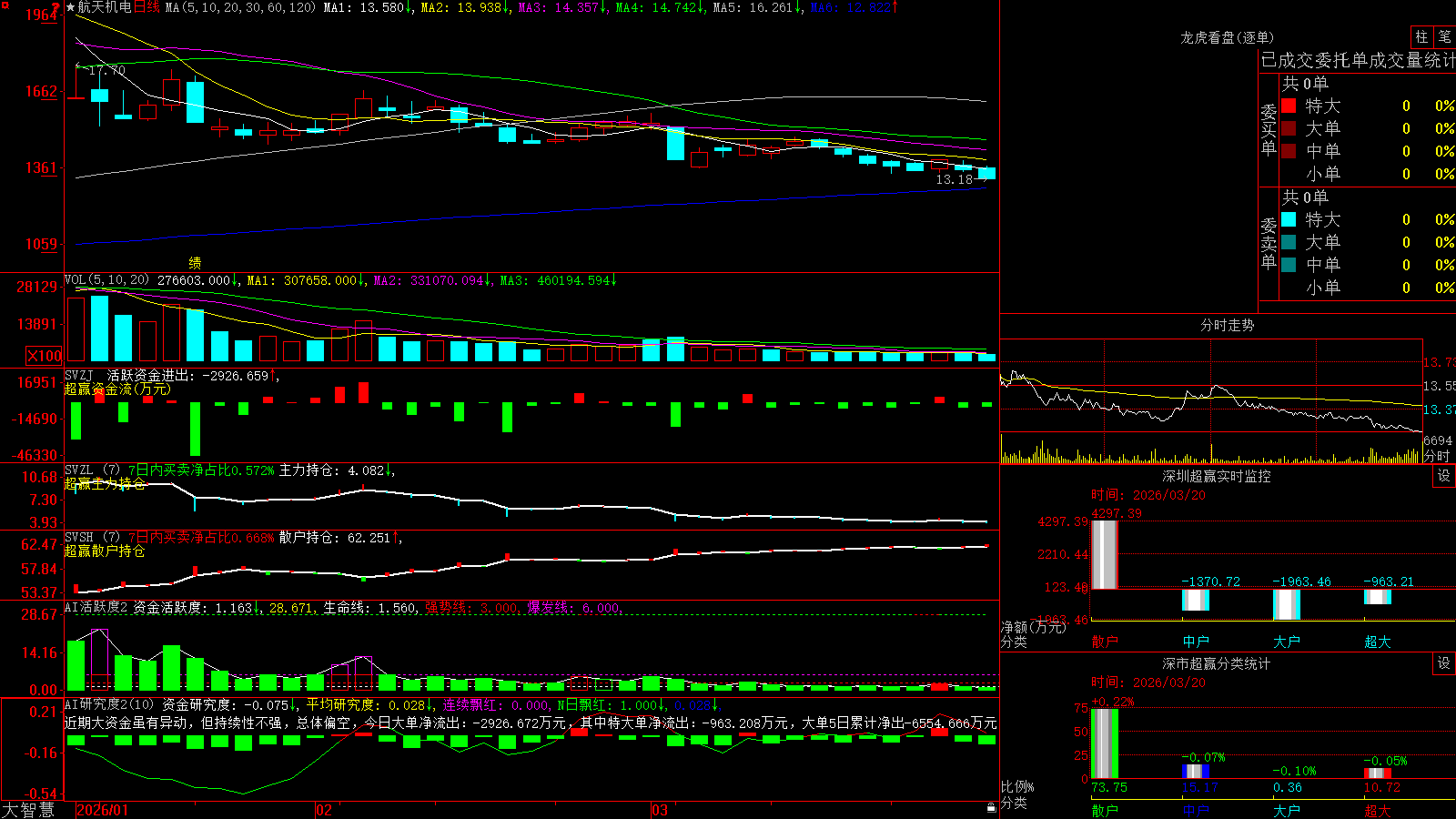Click the AI活跃度2 indicator name
The width and height of the screenshot is (1456, 819).
(96, 608)
